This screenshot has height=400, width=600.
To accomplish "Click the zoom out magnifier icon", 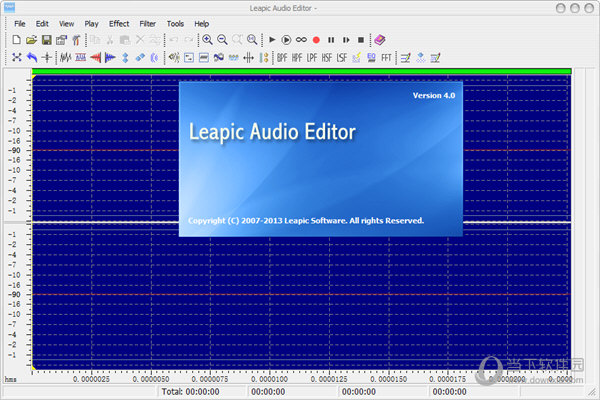I will [222, 40].
